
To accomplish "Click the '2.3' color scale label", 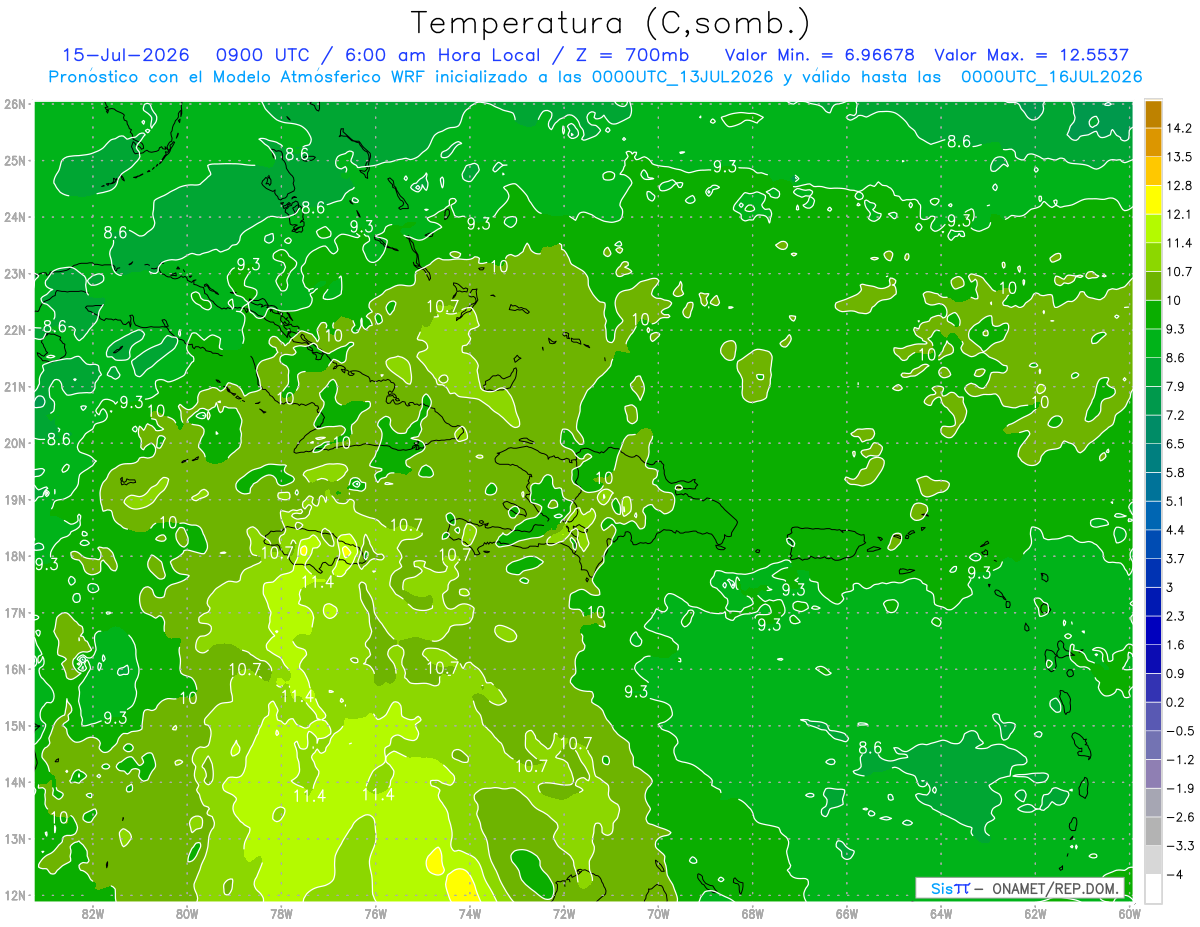I will point(1176,615).
